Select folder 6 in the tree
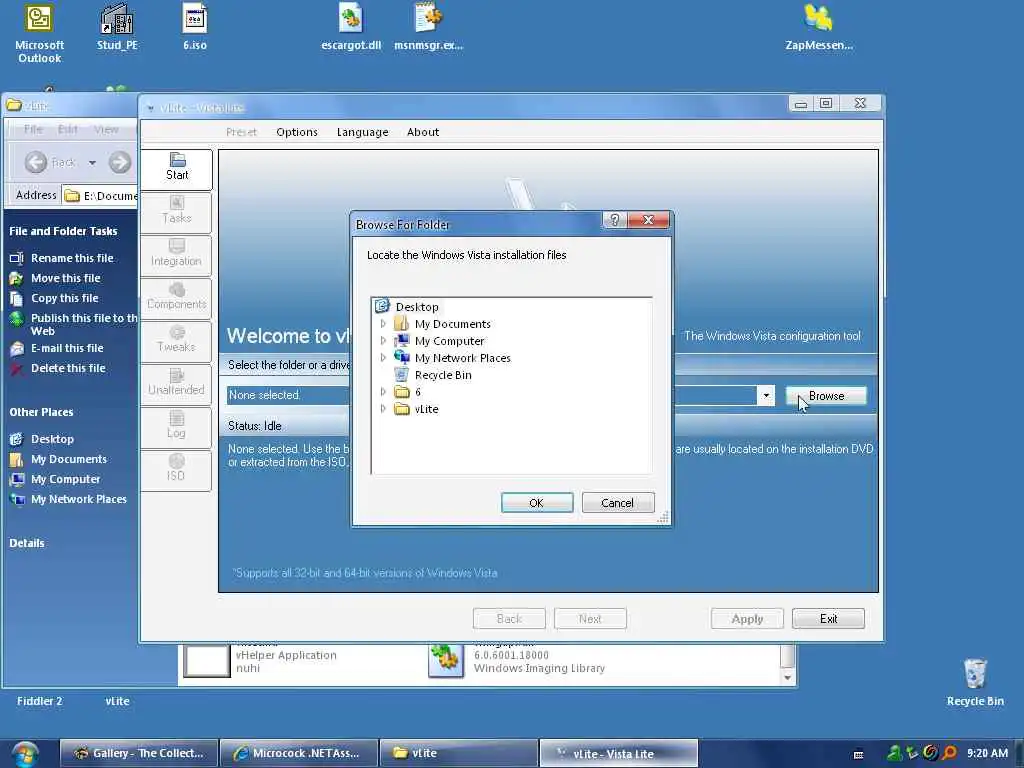Image resolution: width=1024 pixels, height=768 pixels. point(418,392)
